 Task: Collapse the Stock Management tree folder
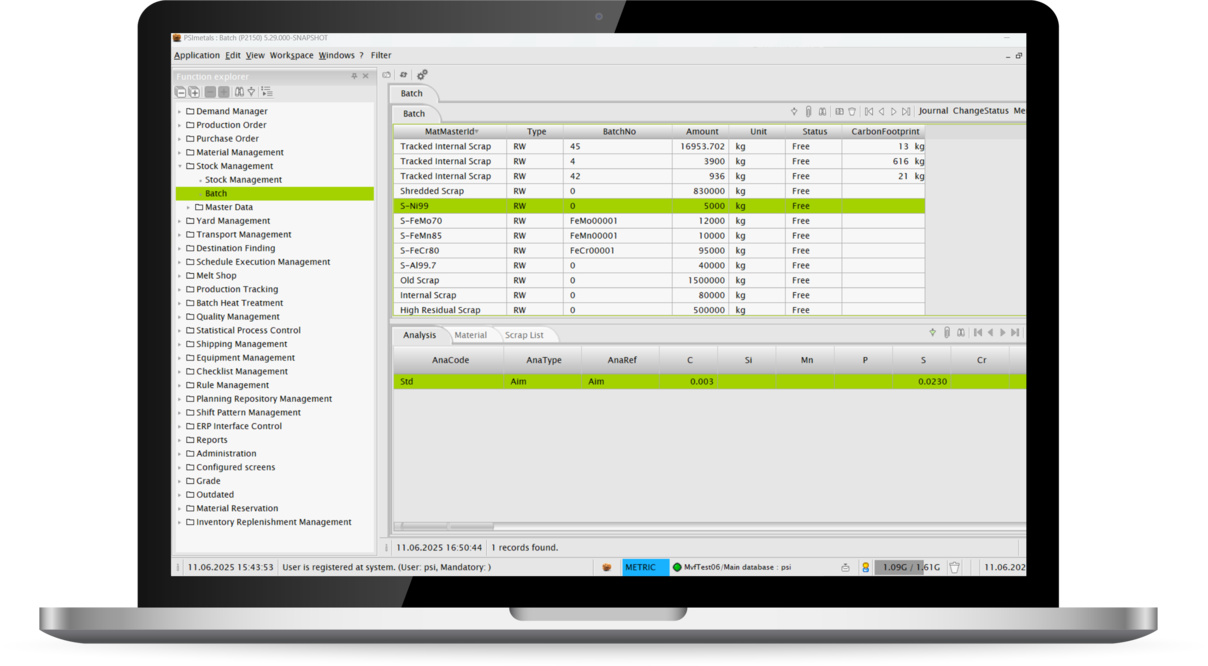click(x=180, y=166)
